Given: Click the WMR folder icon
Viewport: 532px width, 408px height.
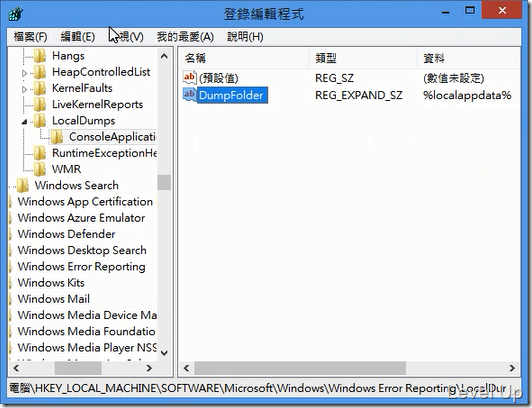Looking at the screenshot, I should (x=40, y=169).
